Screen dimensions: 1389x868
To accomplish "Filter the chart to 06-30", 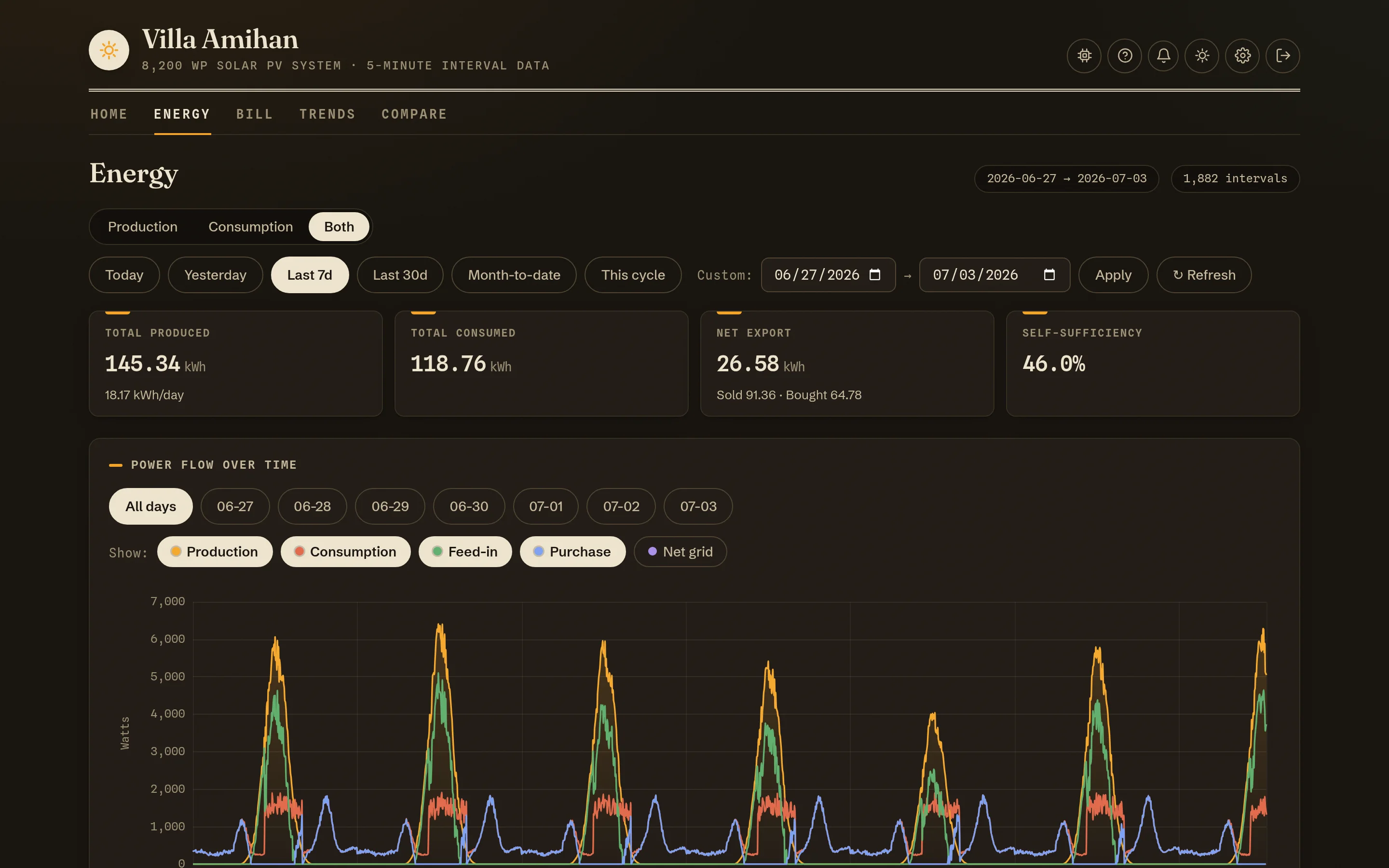I will coord(469,506).
